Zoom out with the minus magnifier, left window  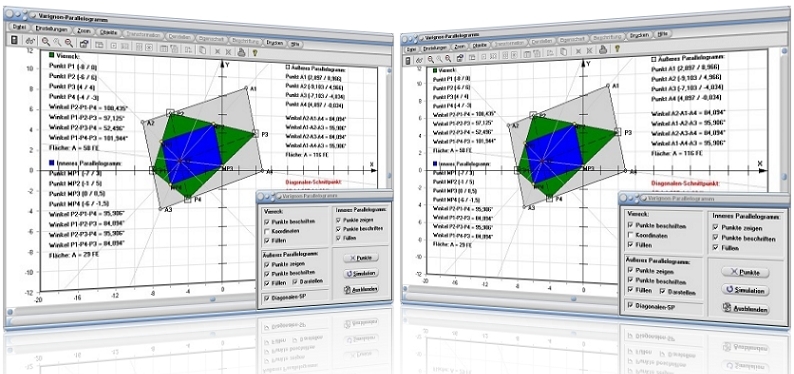click(x=69, y=43)
